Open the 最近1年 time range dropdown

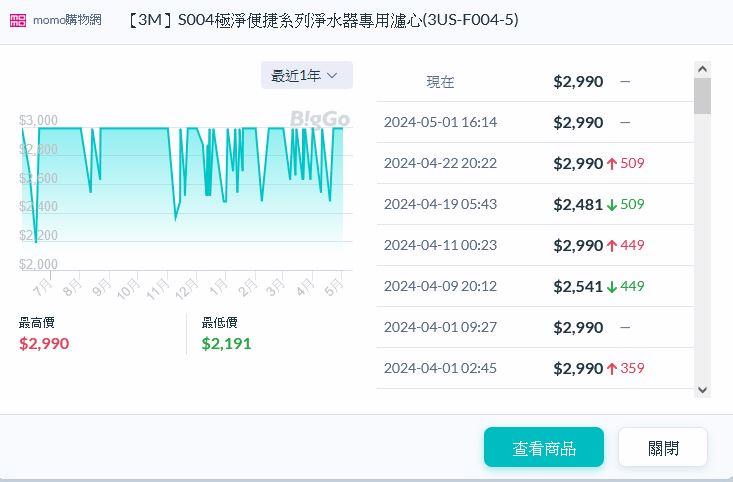pyautogui.click(x=306, y=75)
